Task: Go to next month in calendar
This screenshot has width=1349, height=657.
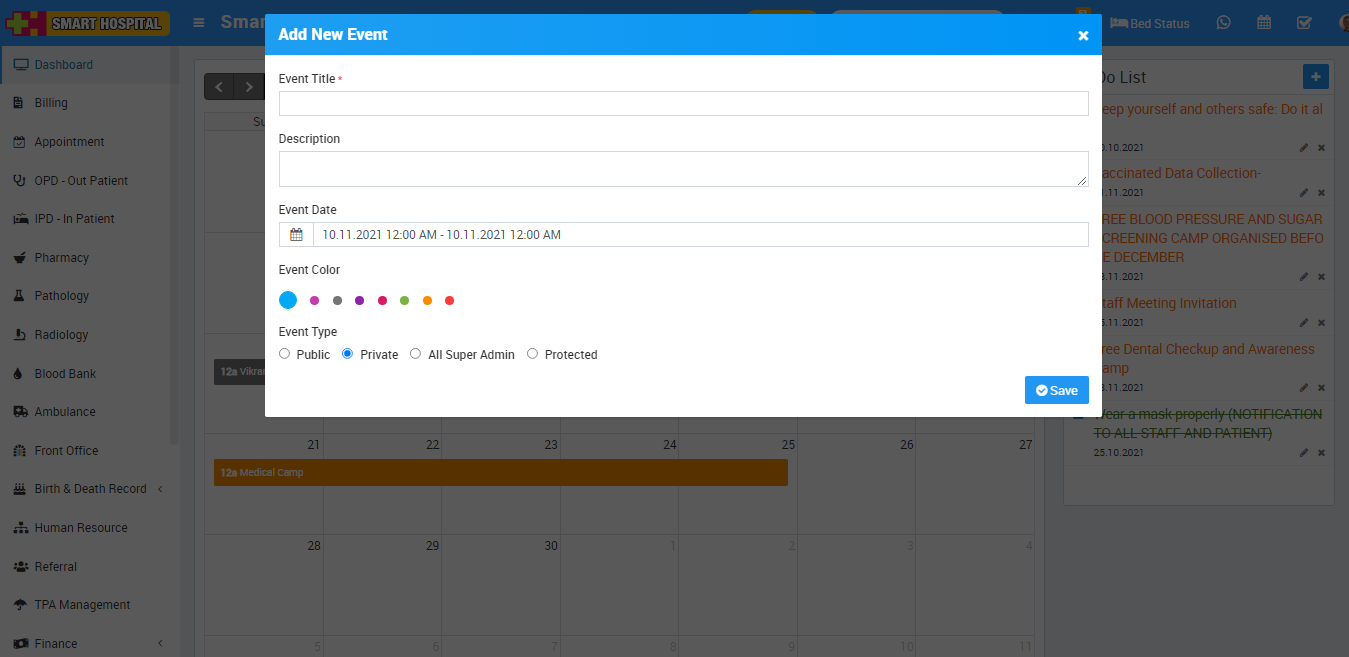Action: click(x=249, y=87)
